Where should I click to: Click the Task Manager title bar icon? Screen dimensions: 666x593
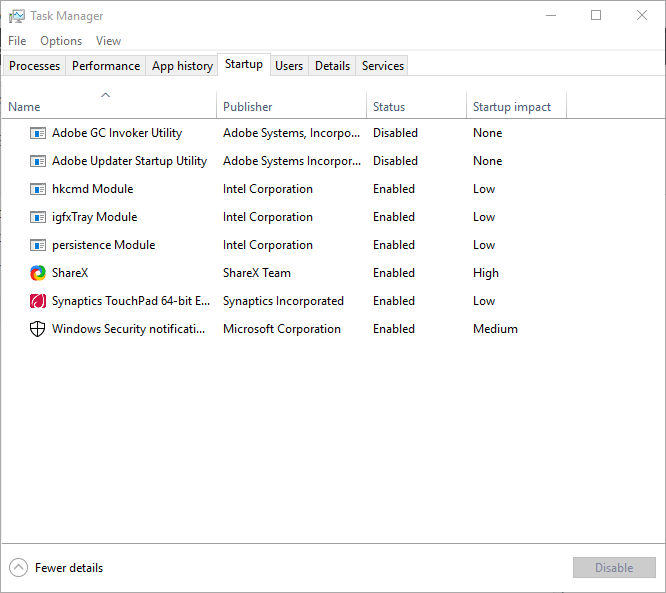point(17,16)
